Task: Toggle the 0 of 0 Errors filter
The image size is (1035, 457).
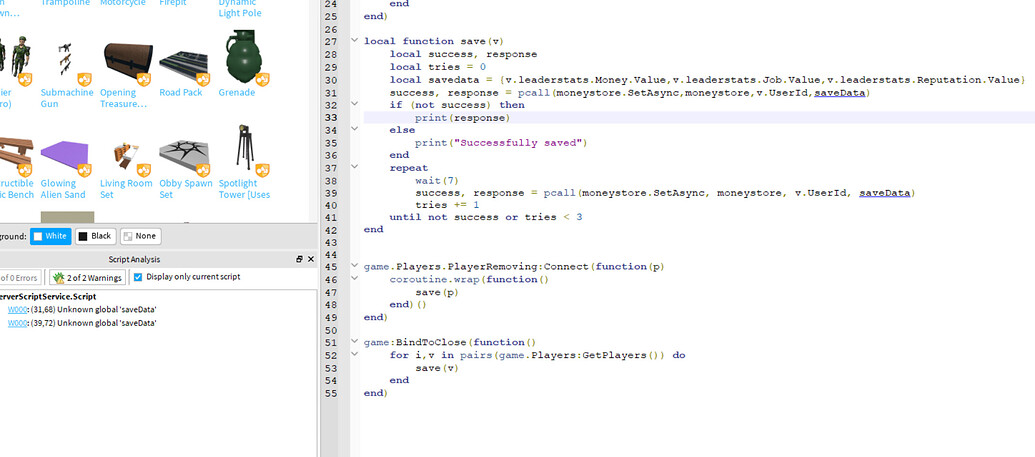Action: pyautogui.click(x=21, y=277)
